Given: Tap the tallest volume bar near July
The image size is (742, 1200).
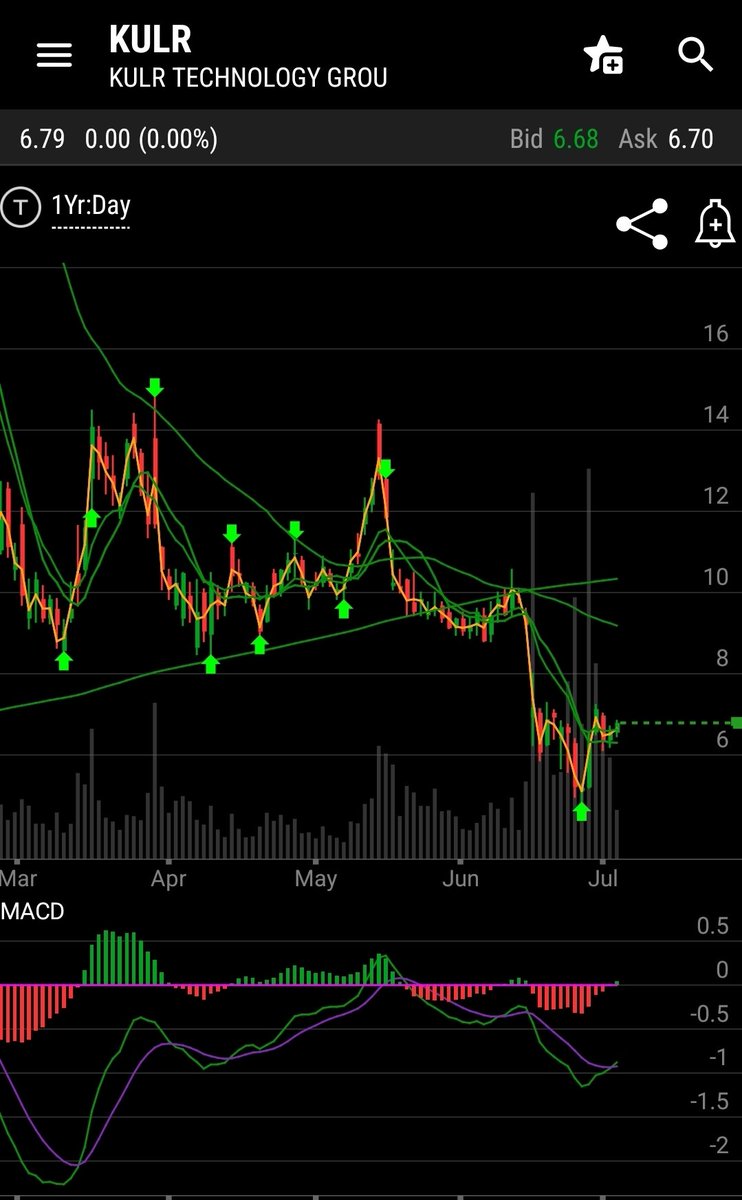Looking at the screenshot, I should click(589, 663).
